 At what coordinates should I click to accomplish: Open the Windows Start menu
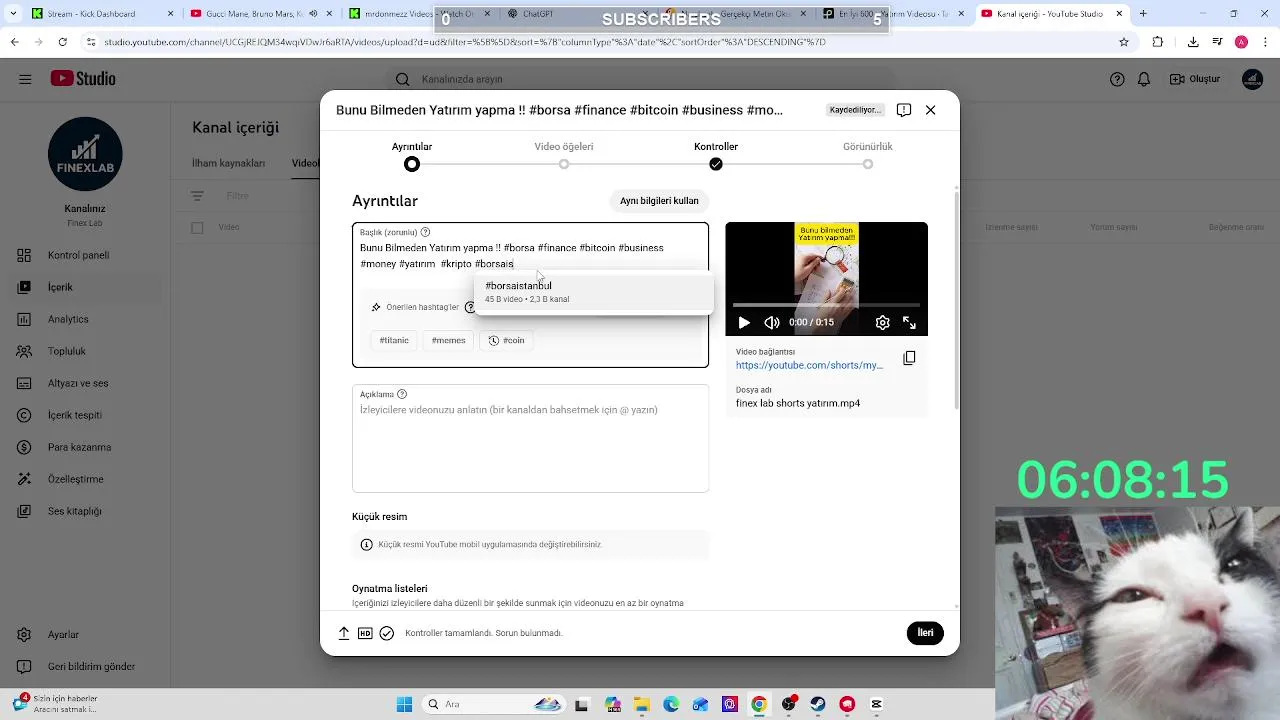(x=404, y=704)
